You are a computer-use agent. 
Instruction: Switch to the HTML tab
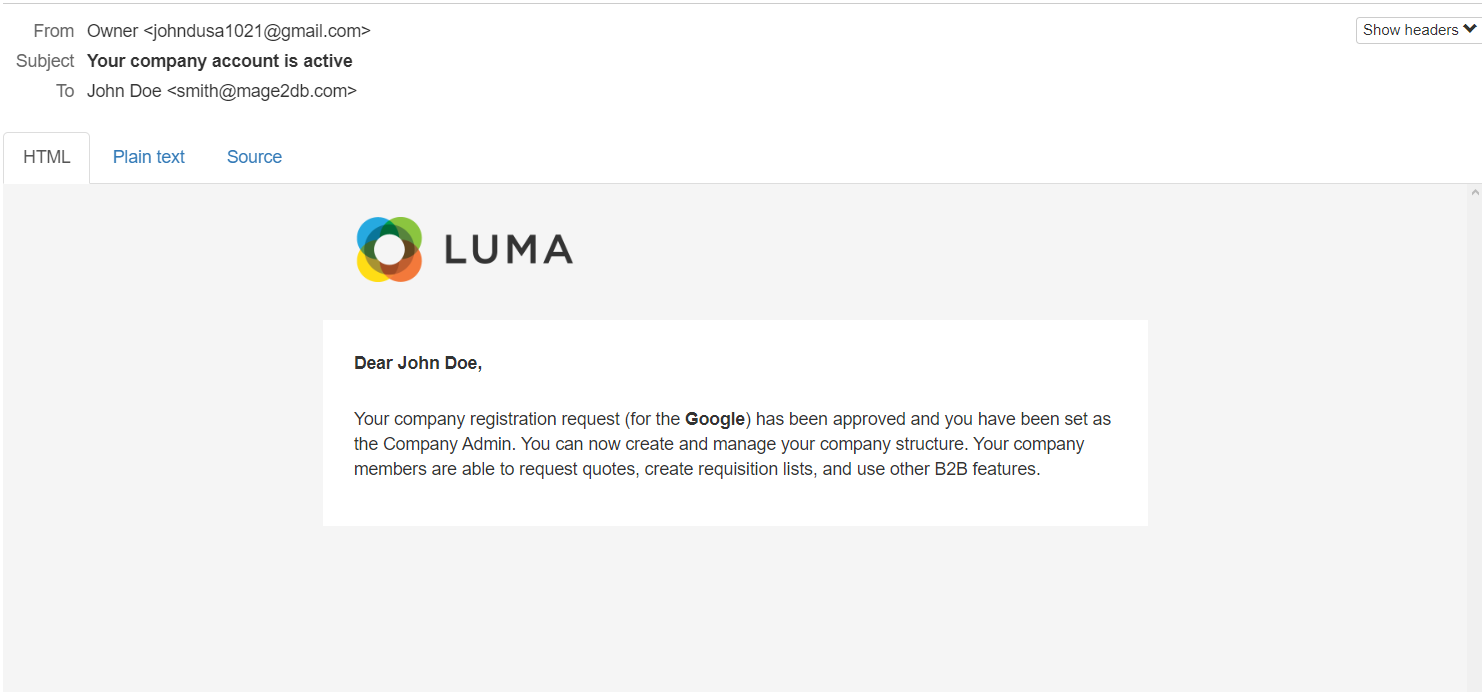(47, 157)
